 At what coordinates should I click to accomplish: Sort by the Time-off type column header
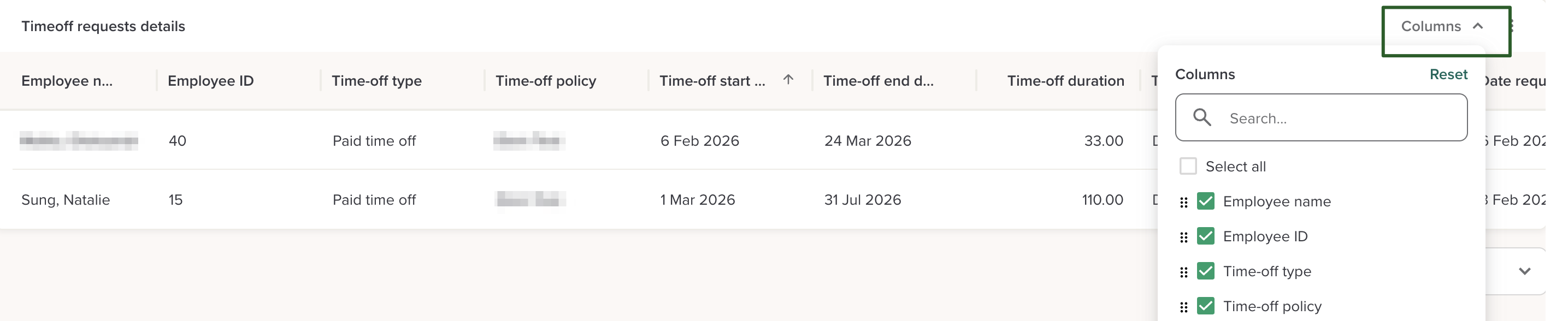tap(376, 81)
